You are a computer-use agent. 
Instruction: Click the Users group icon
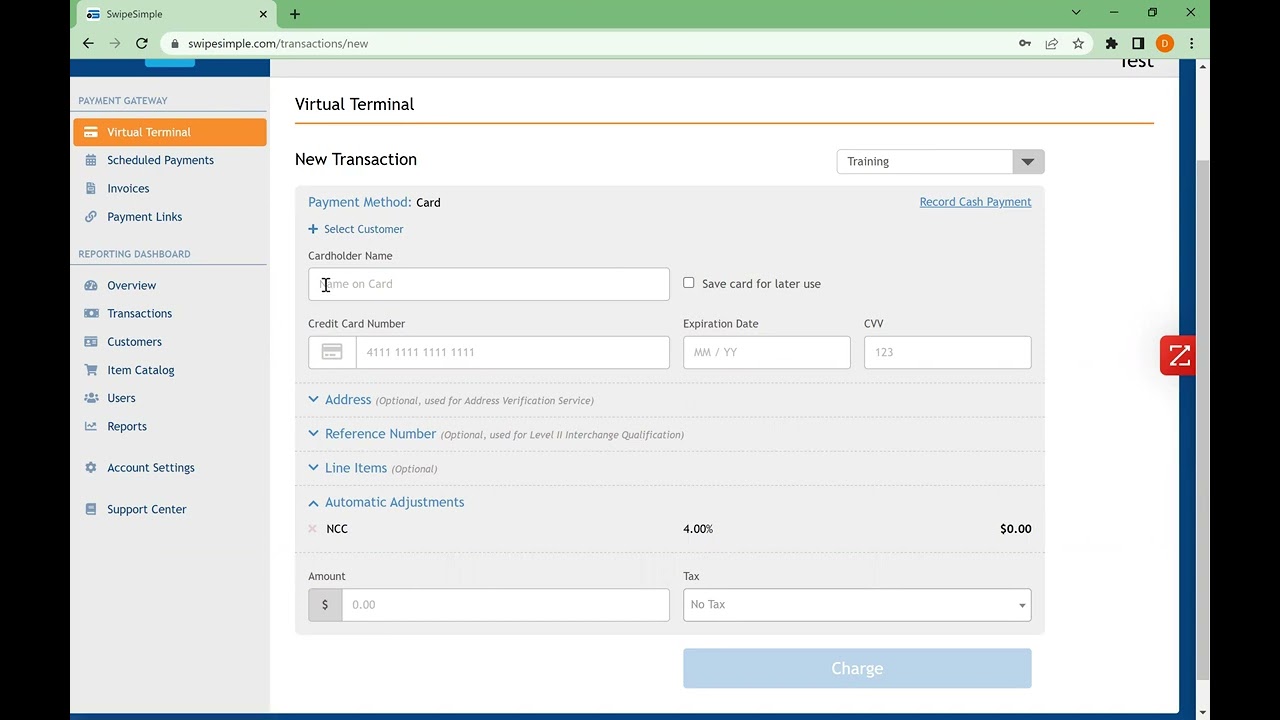coord(91,397)
